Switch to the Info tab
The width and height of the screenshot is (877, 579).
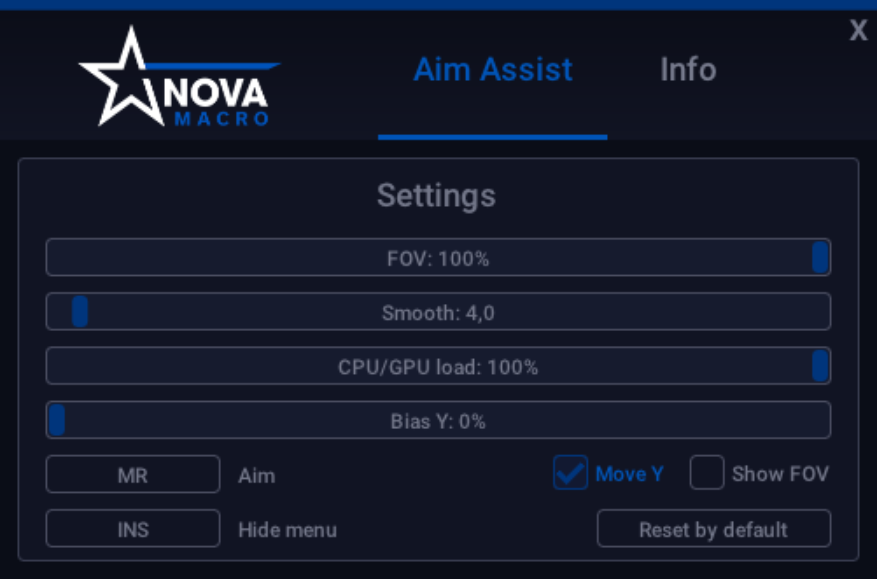click(687, 69)
